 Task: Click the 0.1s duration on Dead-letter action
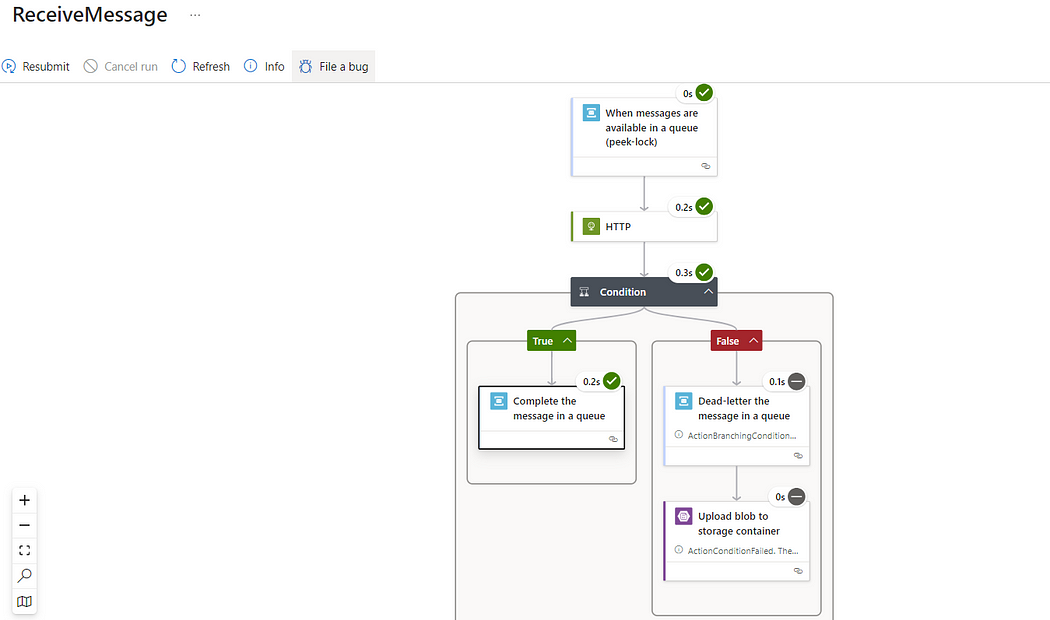[x=777, y=381]
